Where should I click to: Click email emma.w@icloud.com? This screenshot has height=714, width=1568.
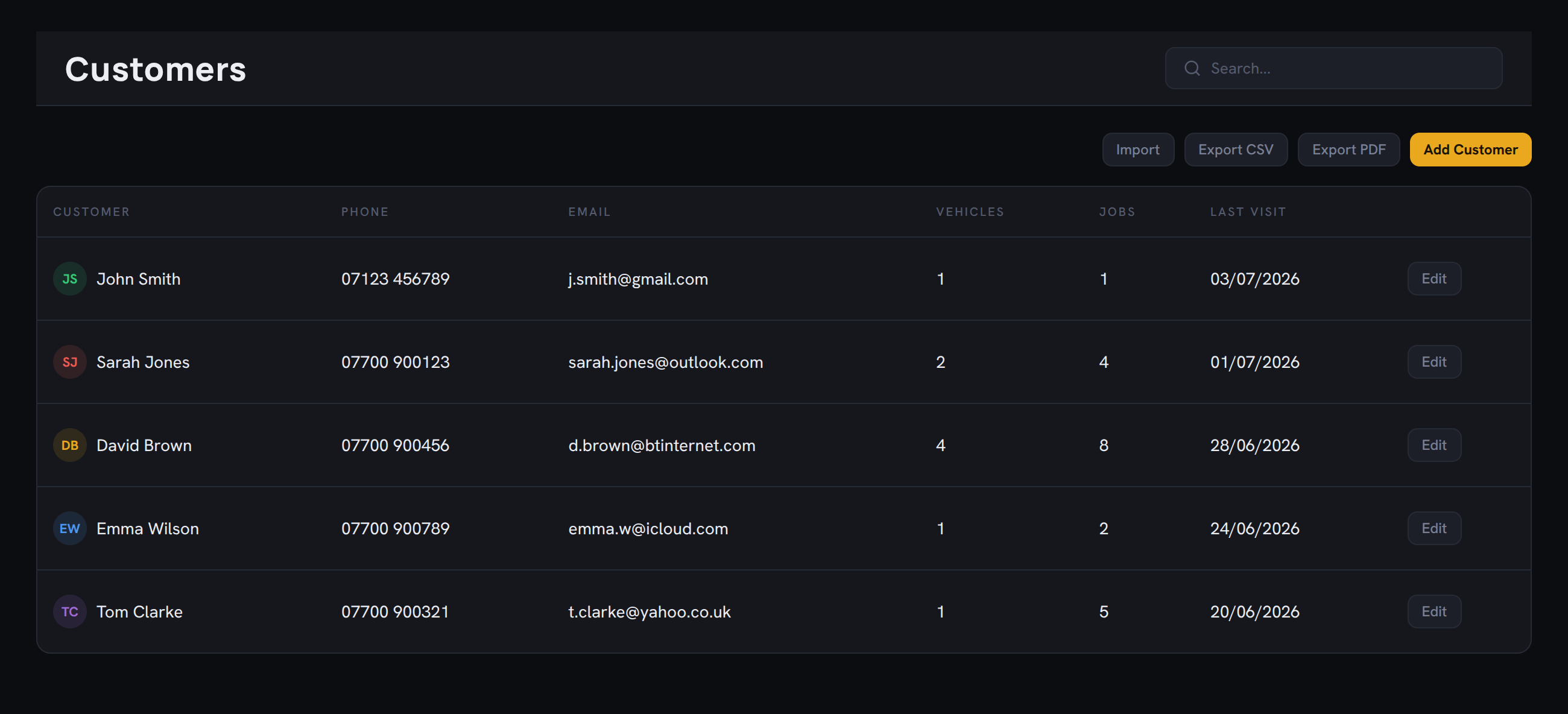648,528
